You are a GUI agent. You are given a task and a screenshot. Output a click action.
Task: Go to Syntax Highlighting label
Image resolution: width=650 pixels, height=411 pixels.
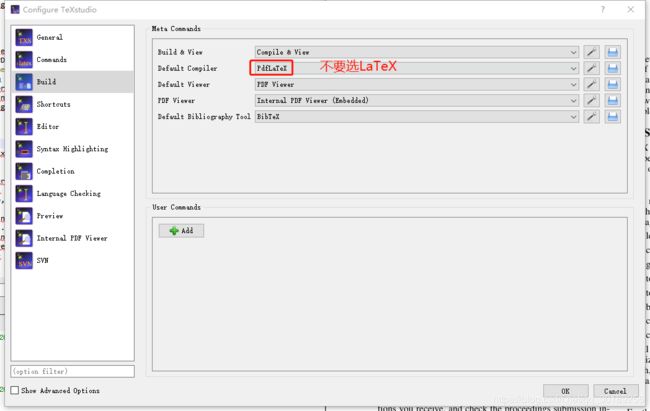pos(72,149)
